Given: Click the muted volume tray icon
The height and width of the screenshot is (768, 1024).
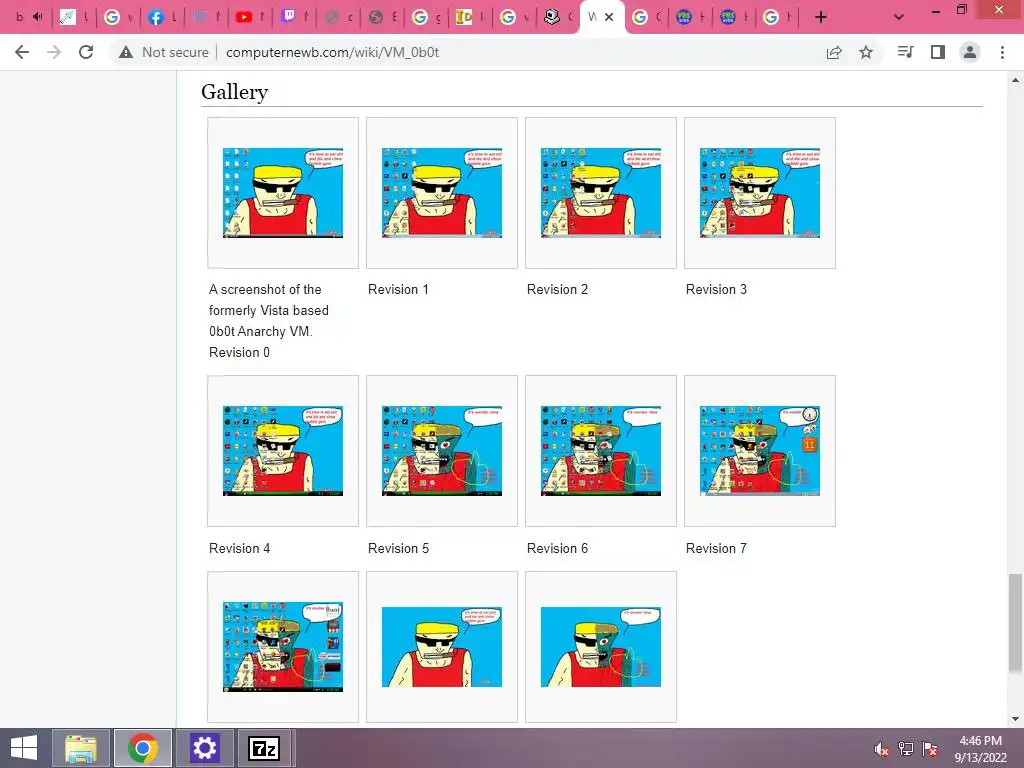Looking at the screenshot, I should pos(881,749).
